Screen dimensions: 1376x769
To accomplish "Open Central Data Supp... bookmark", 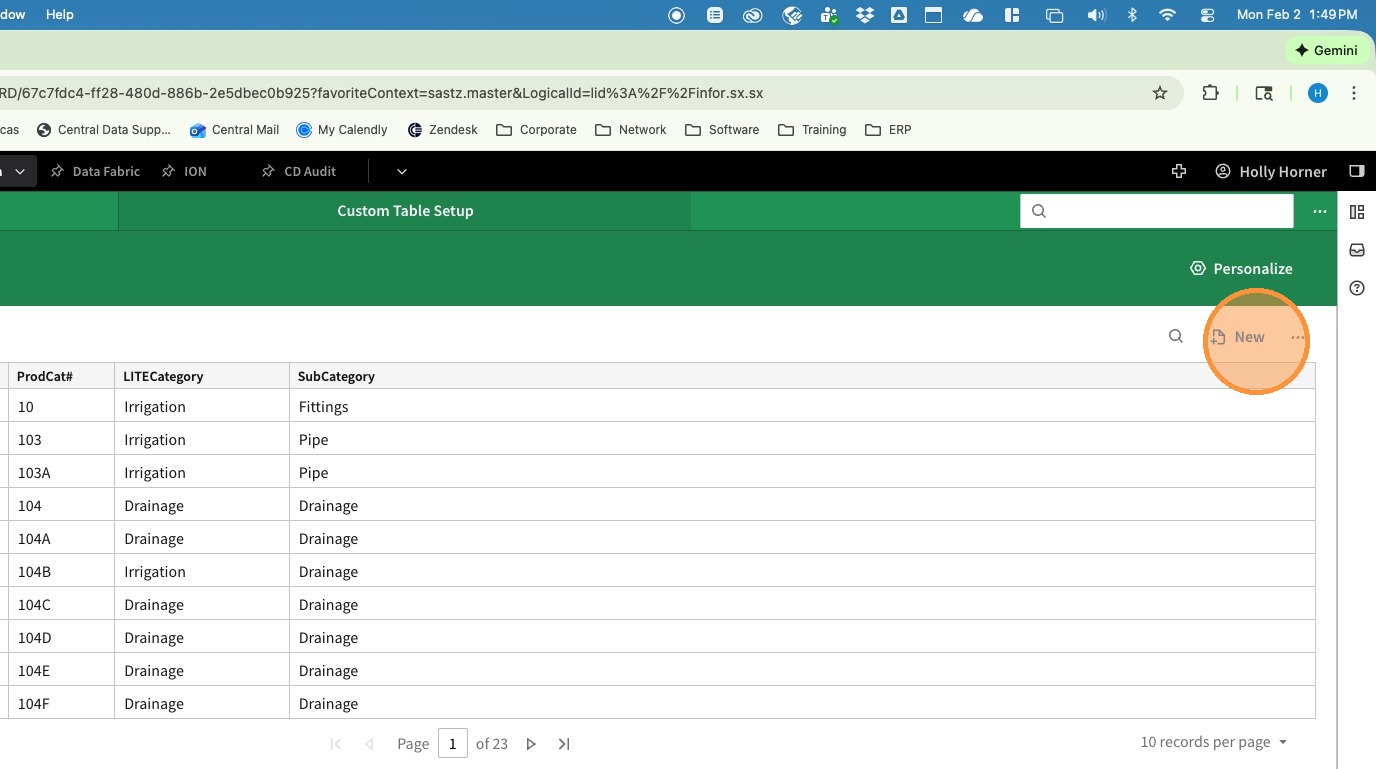I will 103,130.
